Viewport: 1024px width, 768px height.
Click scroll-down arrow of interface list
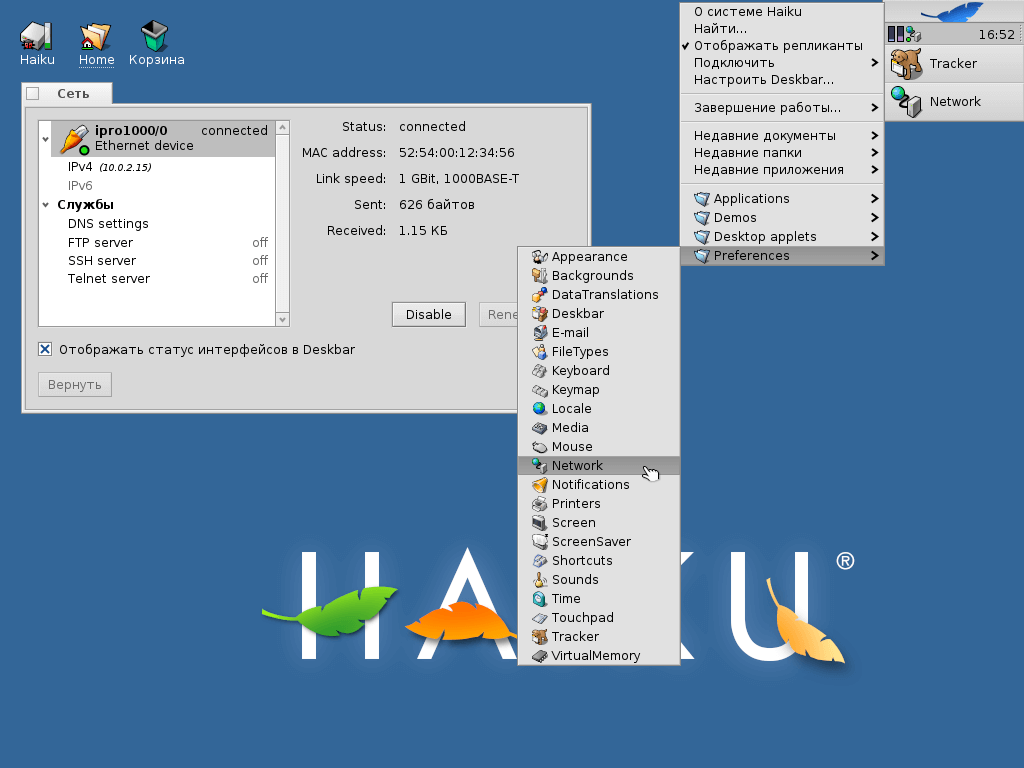282,319
